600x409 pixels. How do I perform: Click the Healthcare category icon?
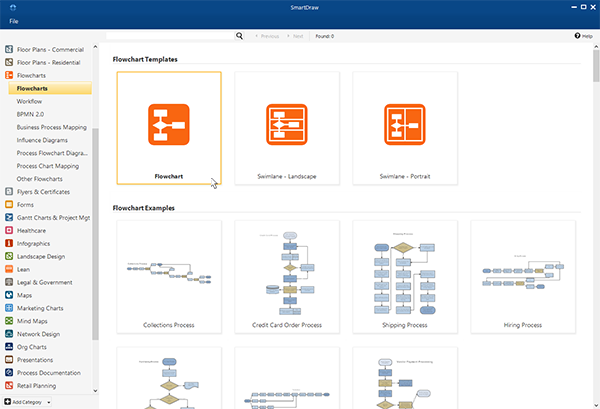point(9,230)
